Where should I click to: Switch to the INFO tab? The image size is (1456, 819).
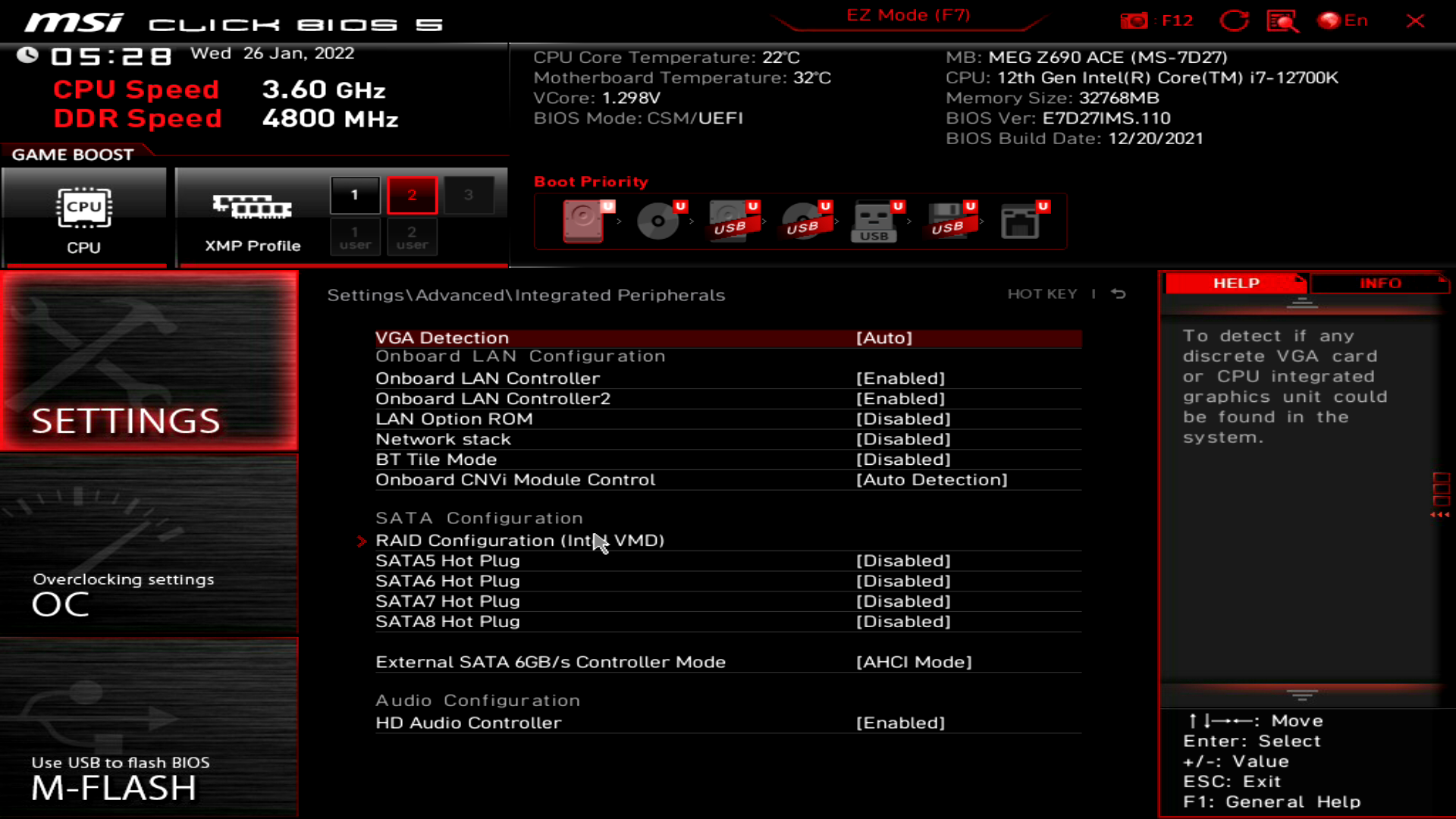point(1379,283)
